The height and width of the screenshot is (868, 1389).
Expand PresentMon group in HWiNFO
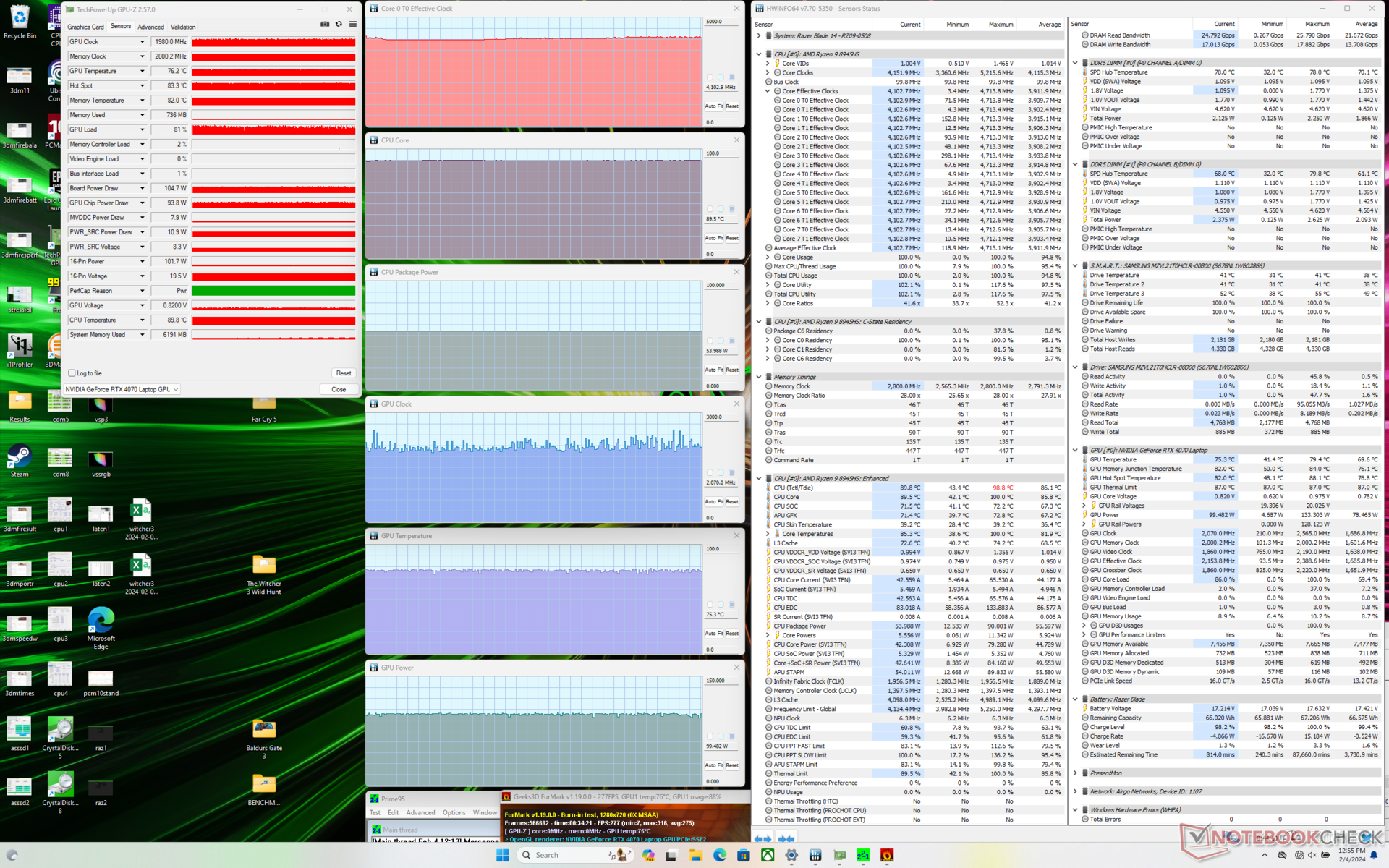pos(1075,773)
